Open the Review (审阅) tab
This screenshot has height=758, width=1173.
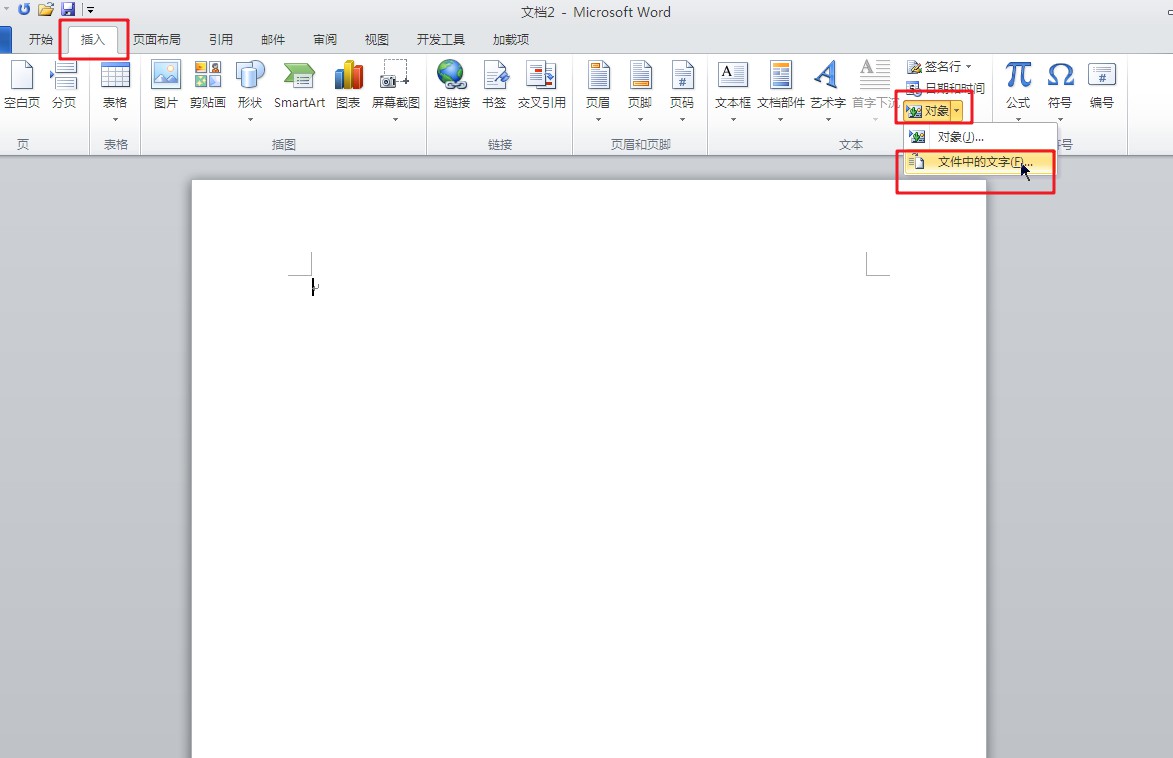(x=325, y=40)
